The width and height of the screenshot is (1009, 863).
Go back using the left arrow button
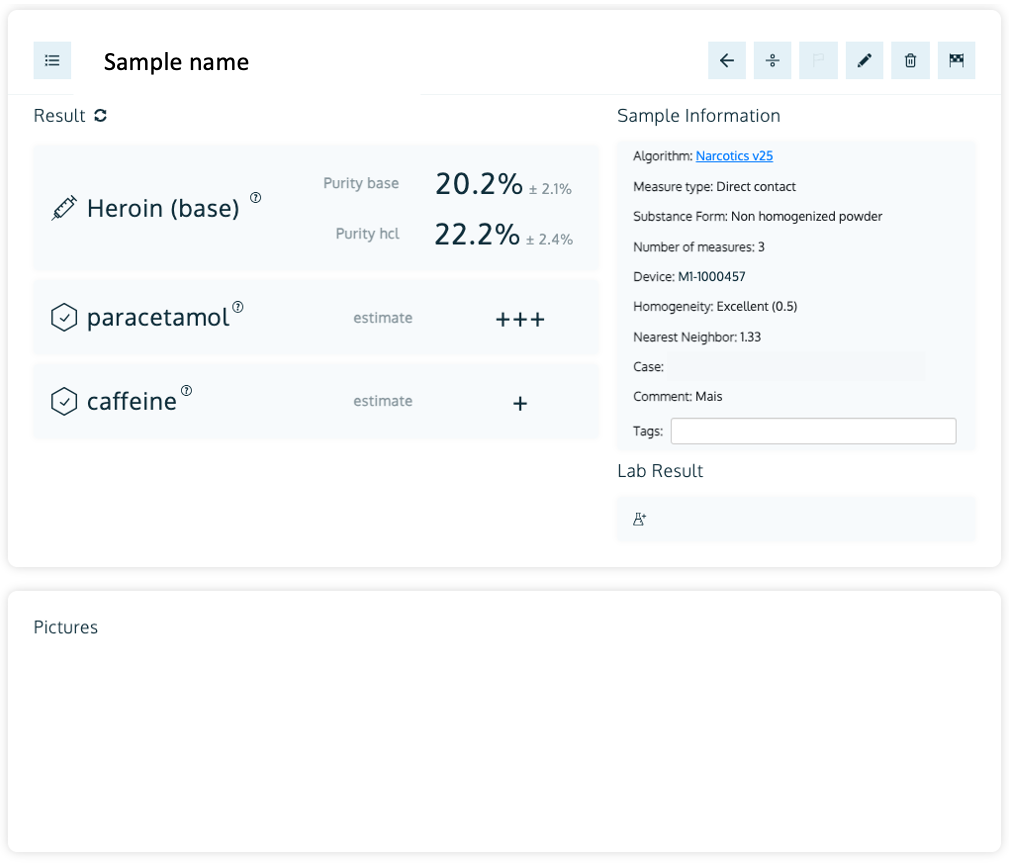tap(727, 61)
